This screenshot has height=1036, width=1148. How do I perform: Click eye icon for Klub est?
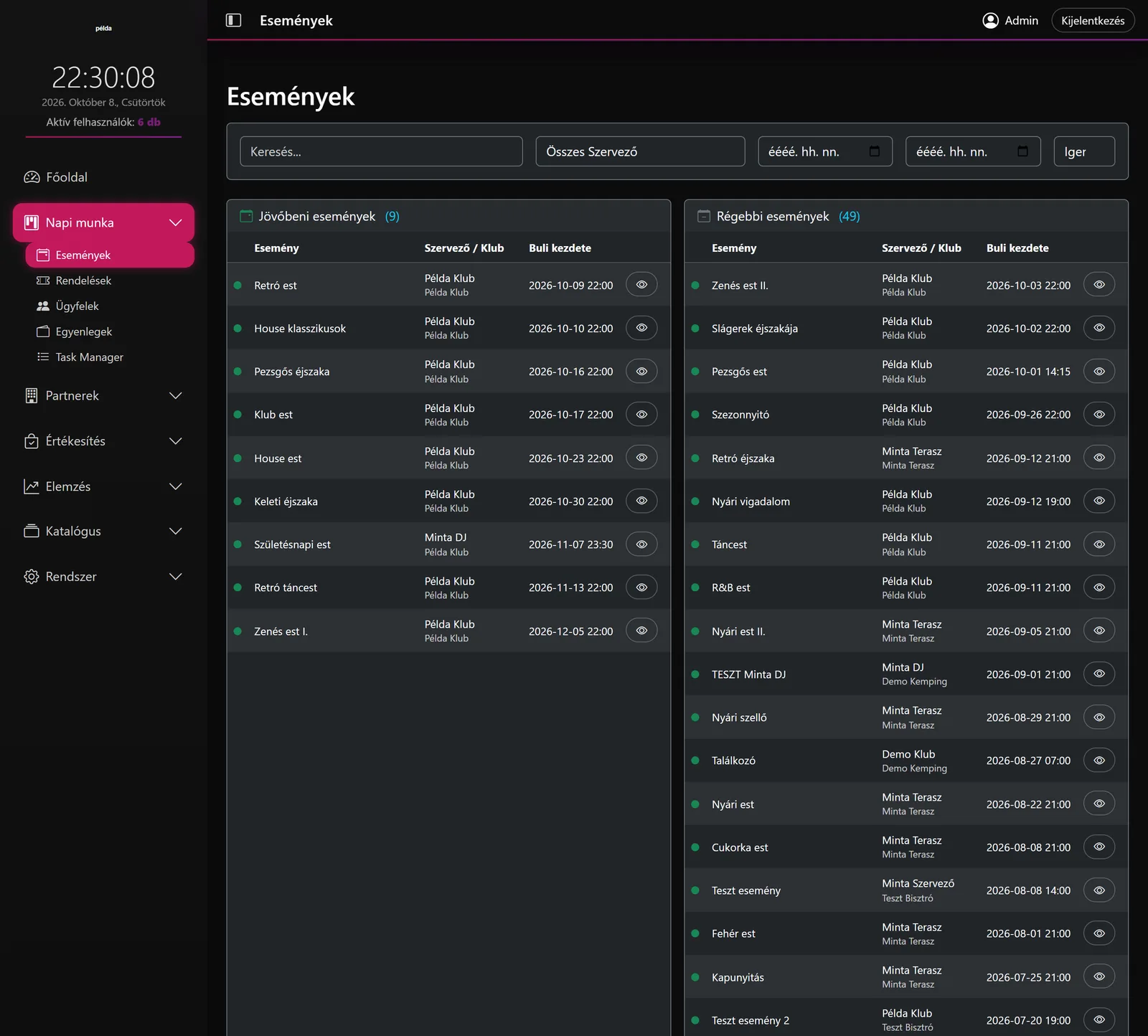(641, 415)
